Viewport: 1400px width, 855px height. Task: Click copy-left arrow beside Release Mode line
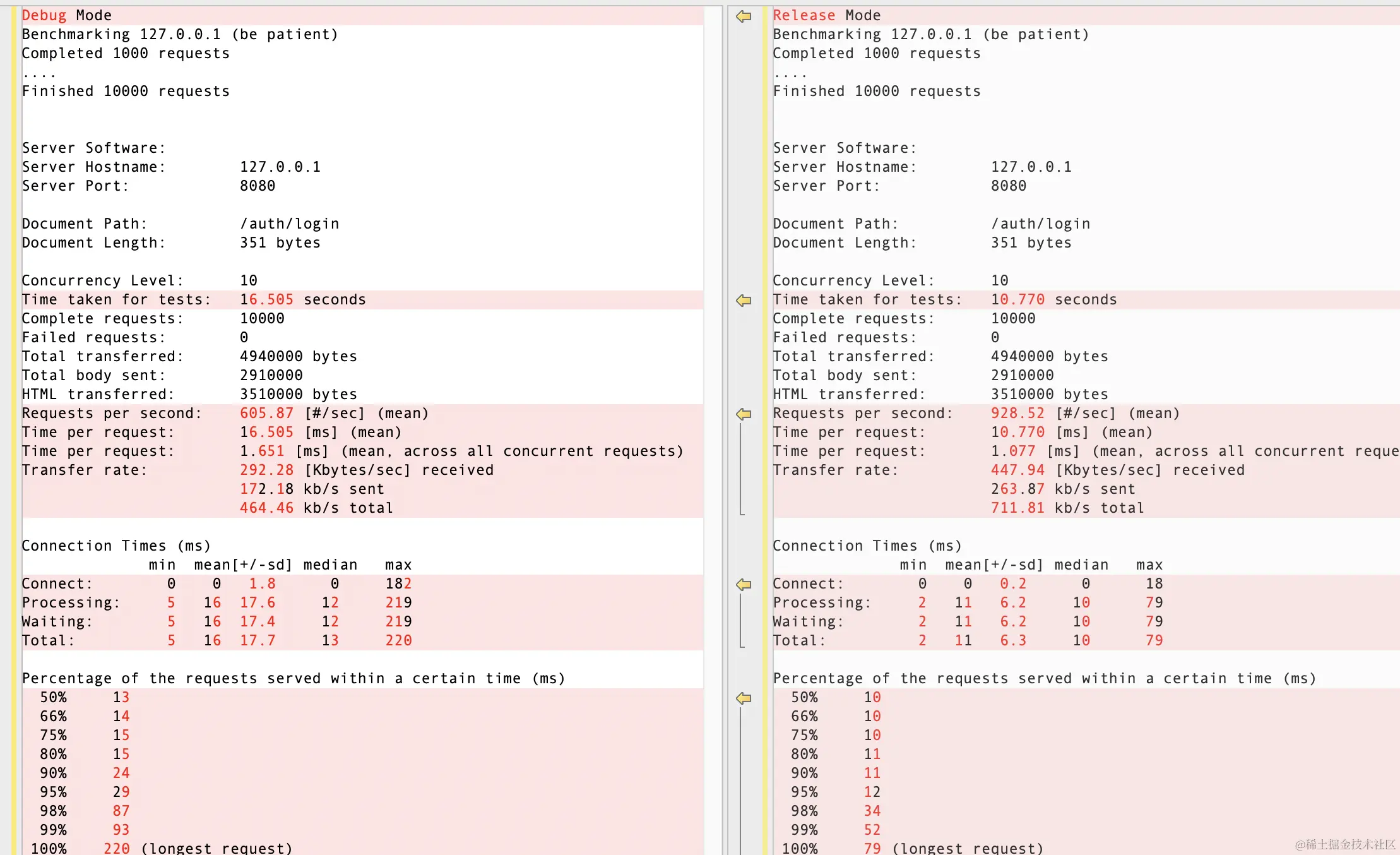click(x=744, y=16)
